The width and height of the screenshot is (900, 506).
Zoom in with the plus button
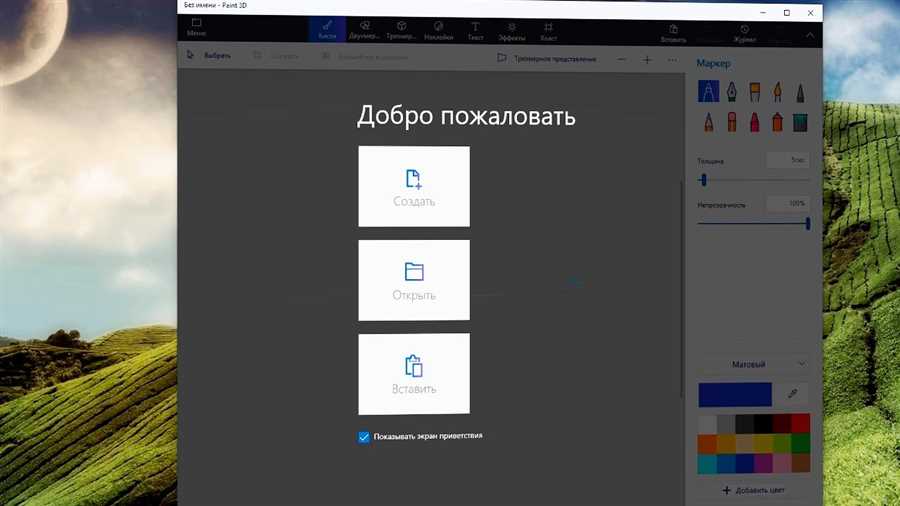click(647, 60)
